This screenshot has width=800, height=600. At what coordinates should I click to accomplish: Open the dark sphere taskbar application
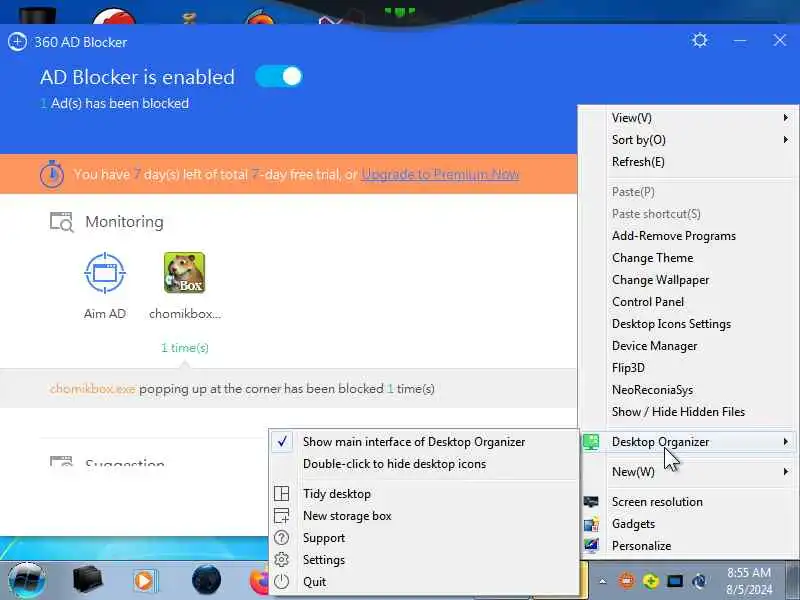207,580
